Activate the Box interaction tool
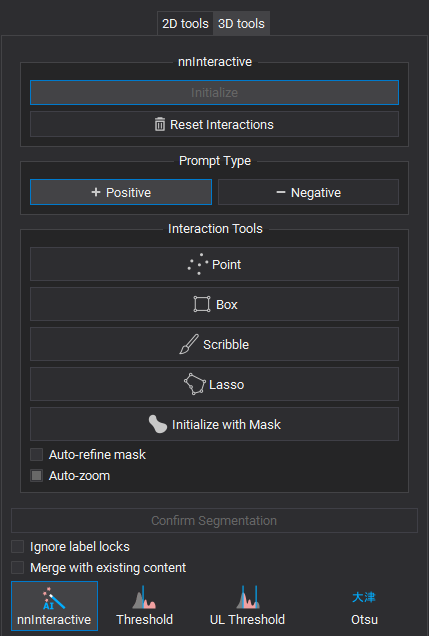Image resolution: width=429 pixels, height=636 pixels. pyautogui.click(x=214, y=304)
